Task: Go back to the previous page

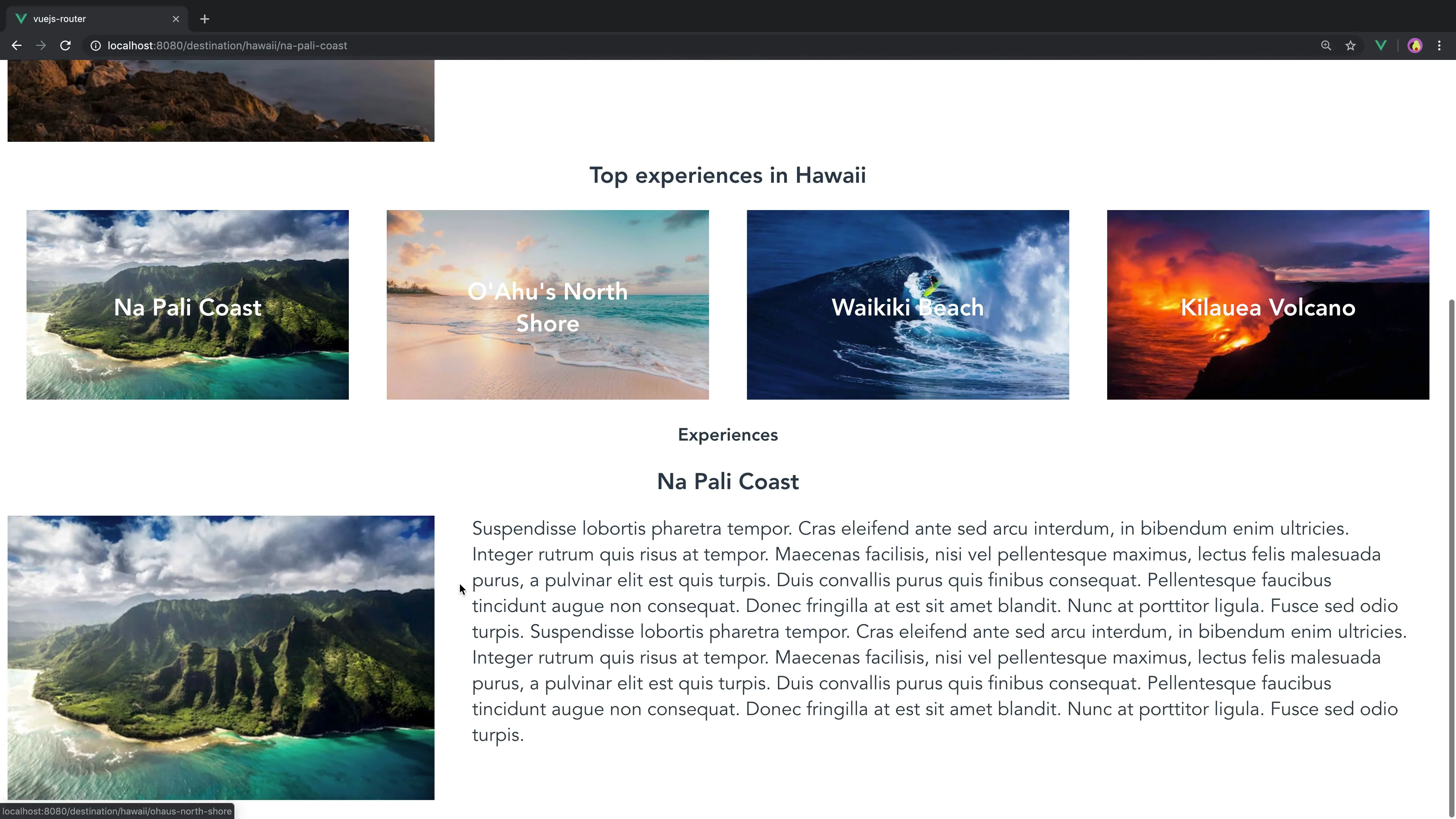Action: (16, 46)
